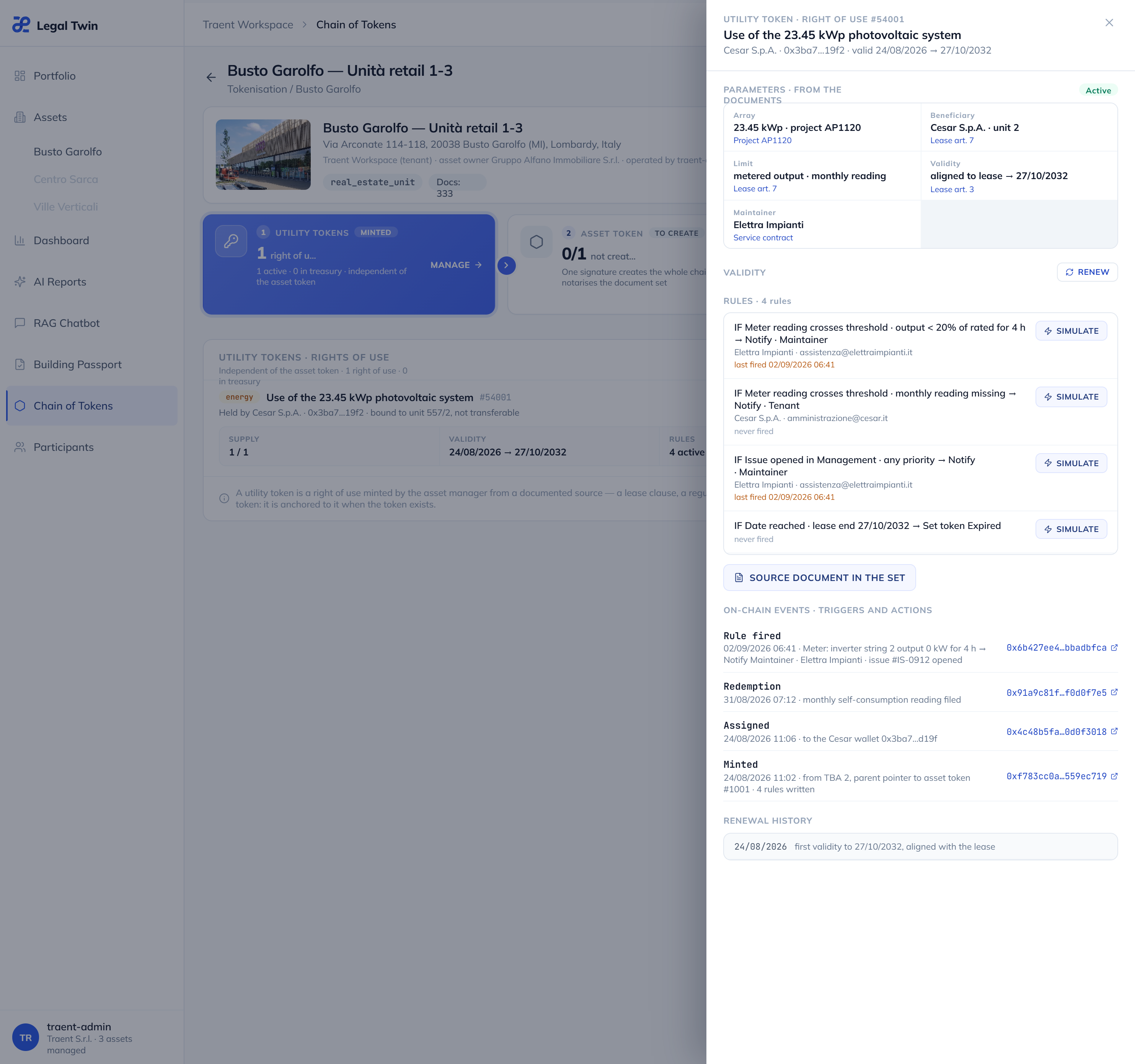
Task: Click the round chevron between step cards
Action: click(506, 265)
